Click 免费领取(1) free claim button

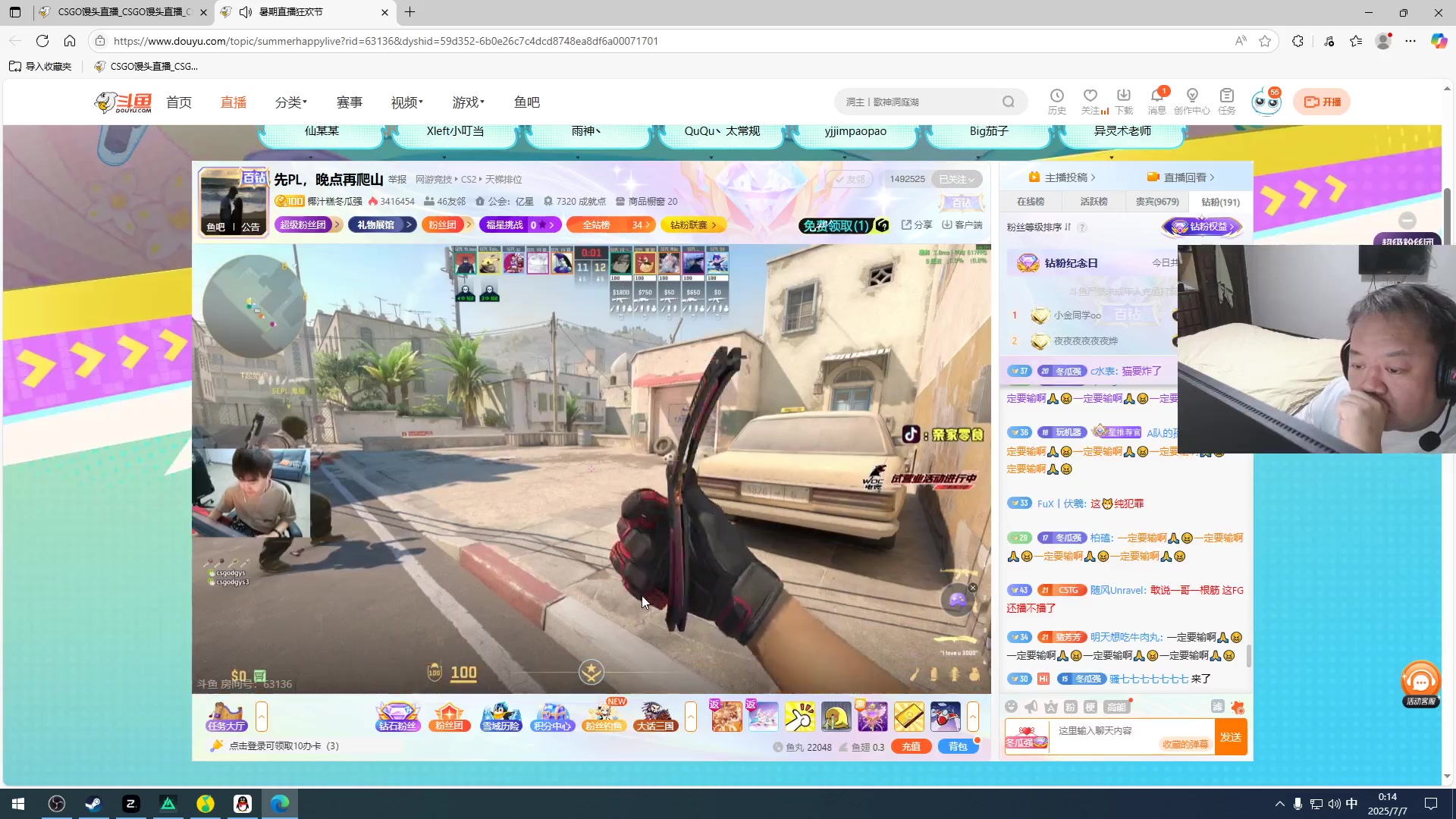(x=844, y=225)
